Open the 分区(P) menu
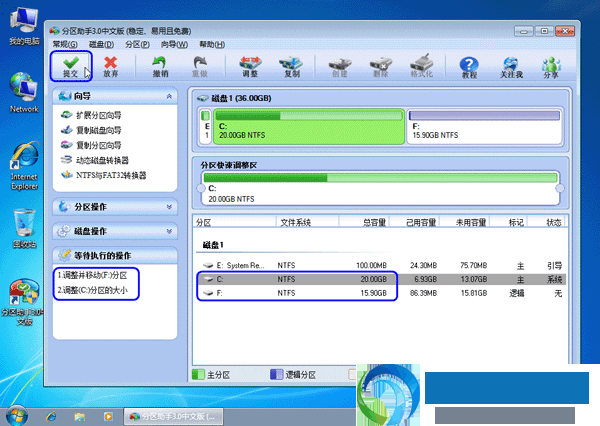 [137, 44]
